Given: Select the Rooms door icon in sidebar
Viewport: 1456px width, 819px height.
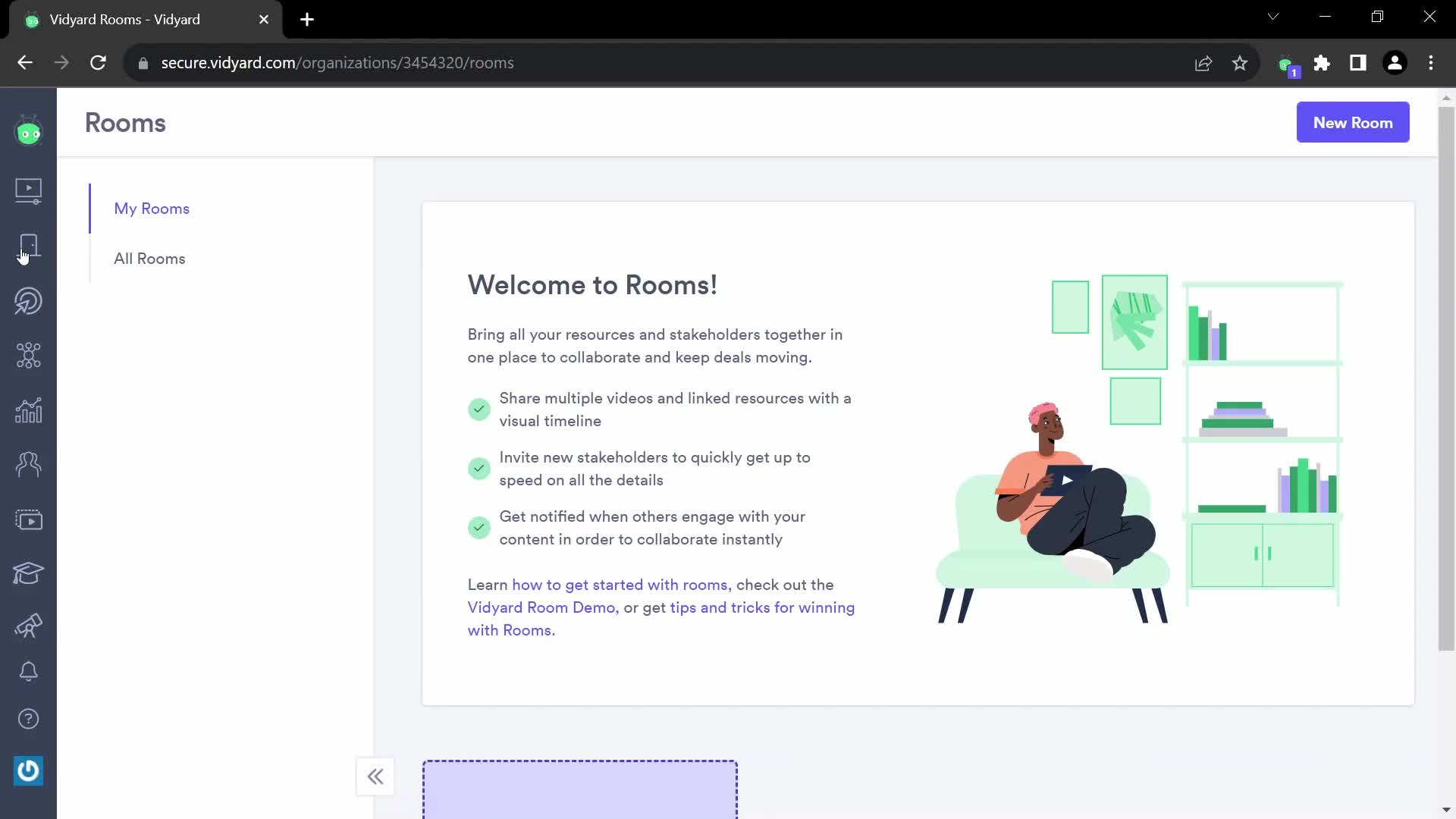Looking at the screenshot, I should [x=28, y=246].
